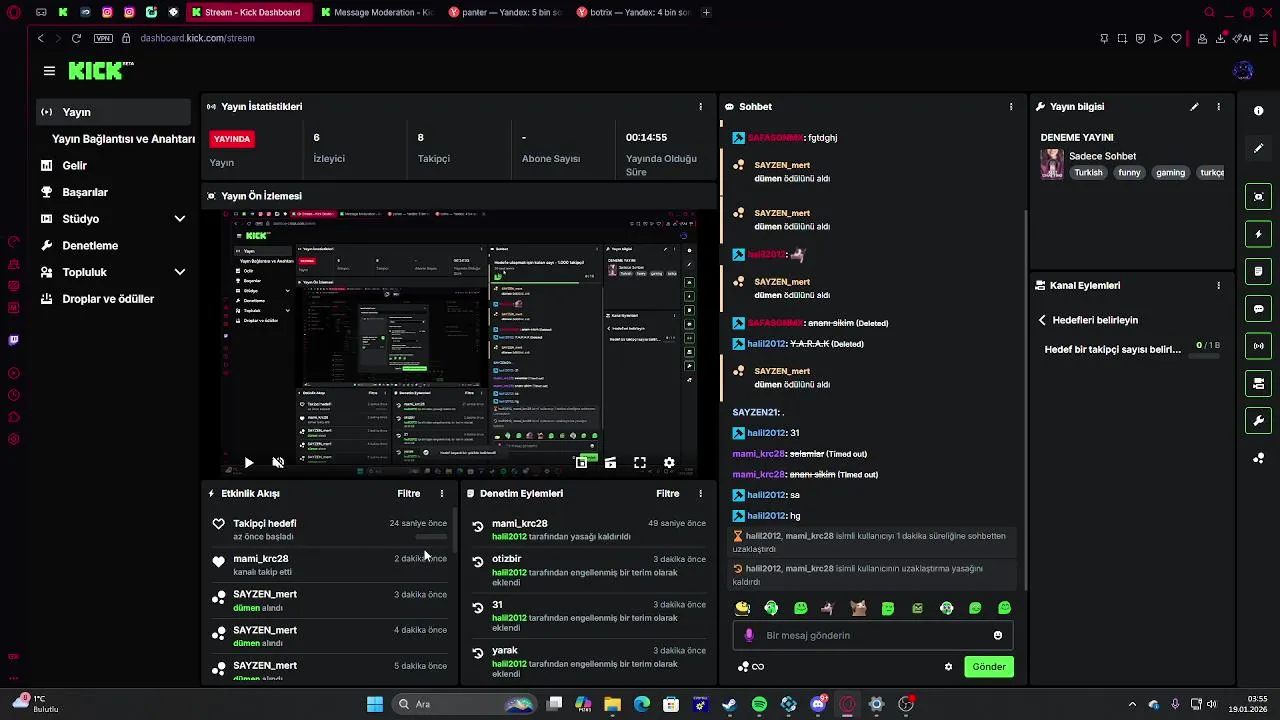Switch to botrix Yandex browser tab
Screen dimensions: 1280x720
point(633,12)
